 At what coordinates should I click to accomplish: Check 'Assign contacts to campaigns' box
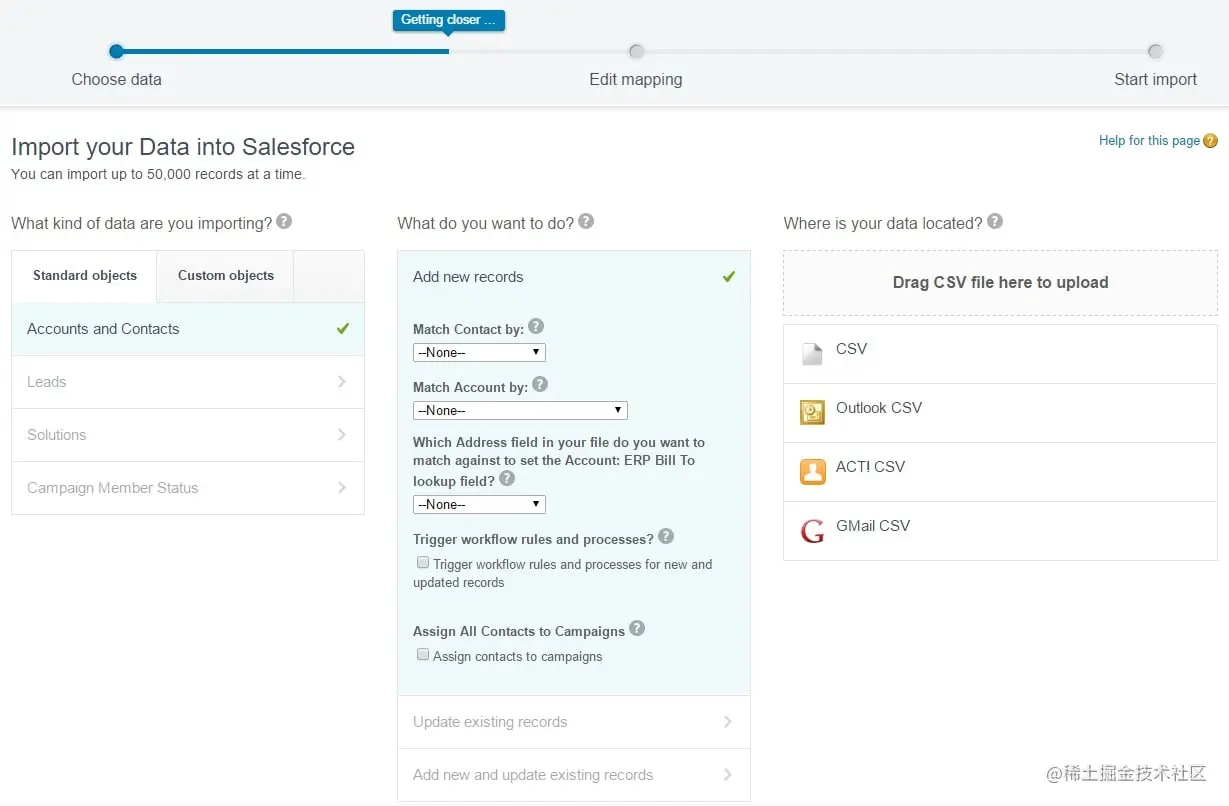(423, 655)
